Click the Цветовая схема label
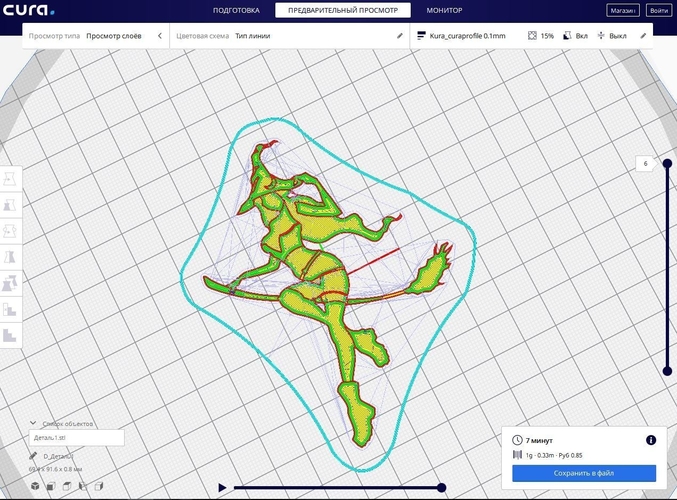The width and height of the screenshot is (677, 500). (202, 36)
